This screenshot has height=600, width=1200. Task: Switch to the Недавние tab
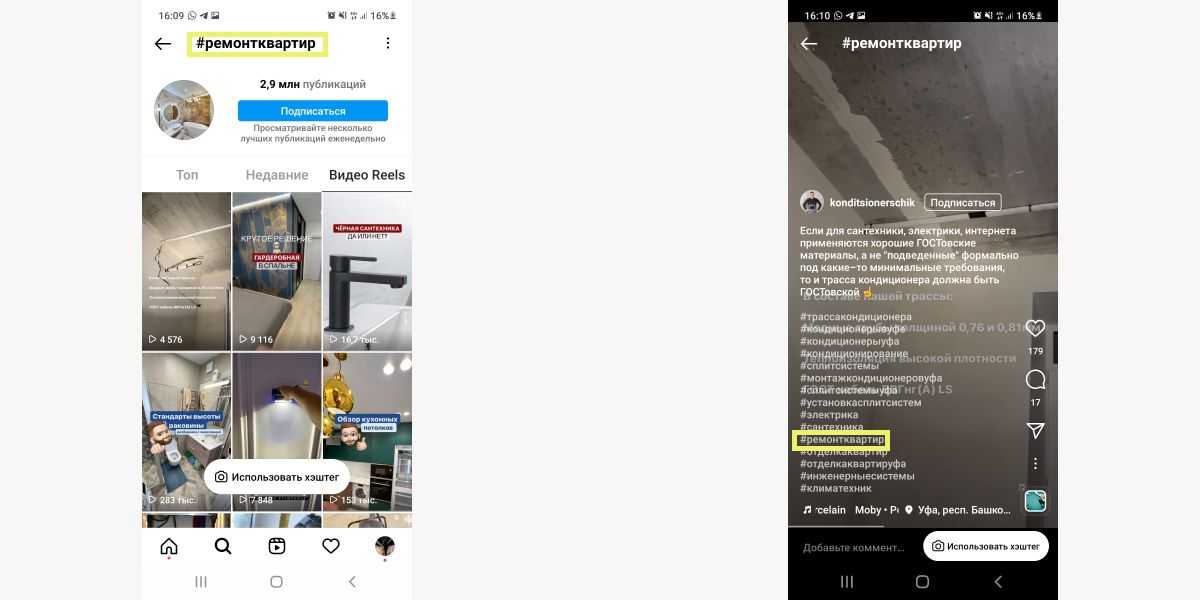277,174
